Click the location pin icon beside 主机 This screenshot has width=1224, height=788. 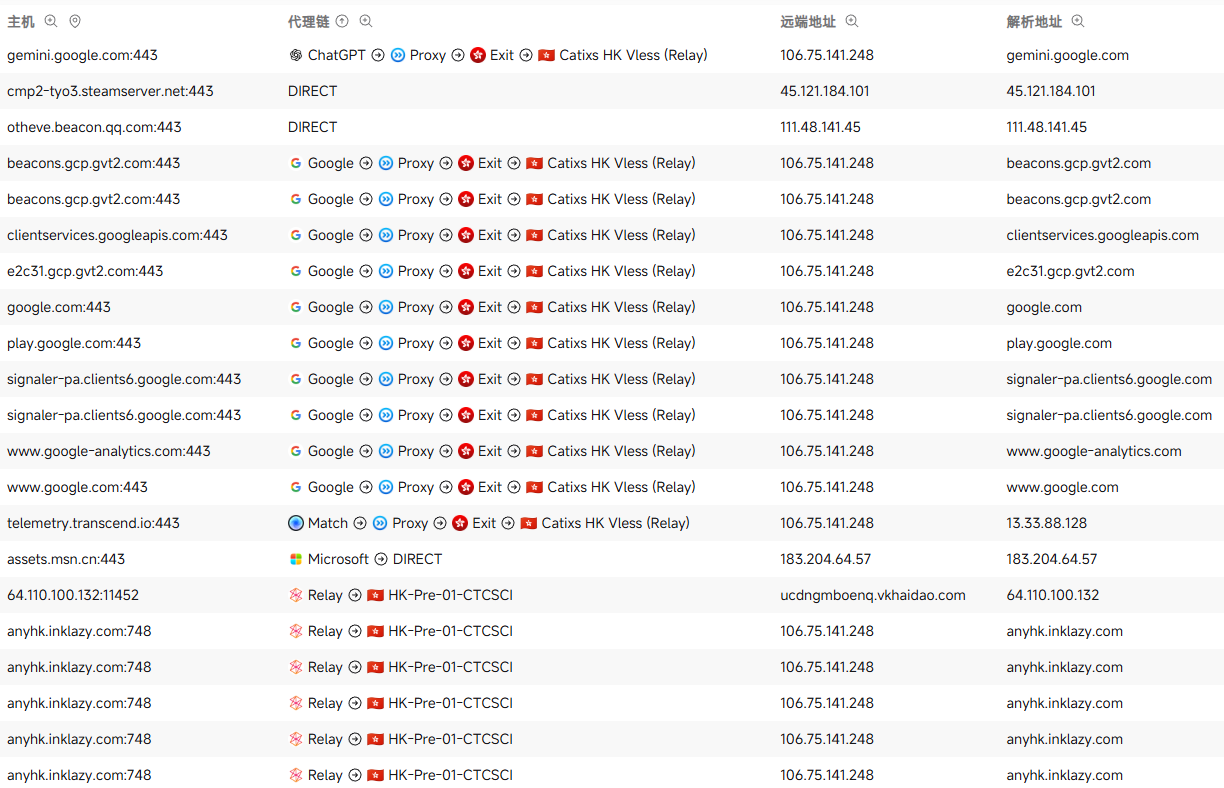[x=75, y=21]
